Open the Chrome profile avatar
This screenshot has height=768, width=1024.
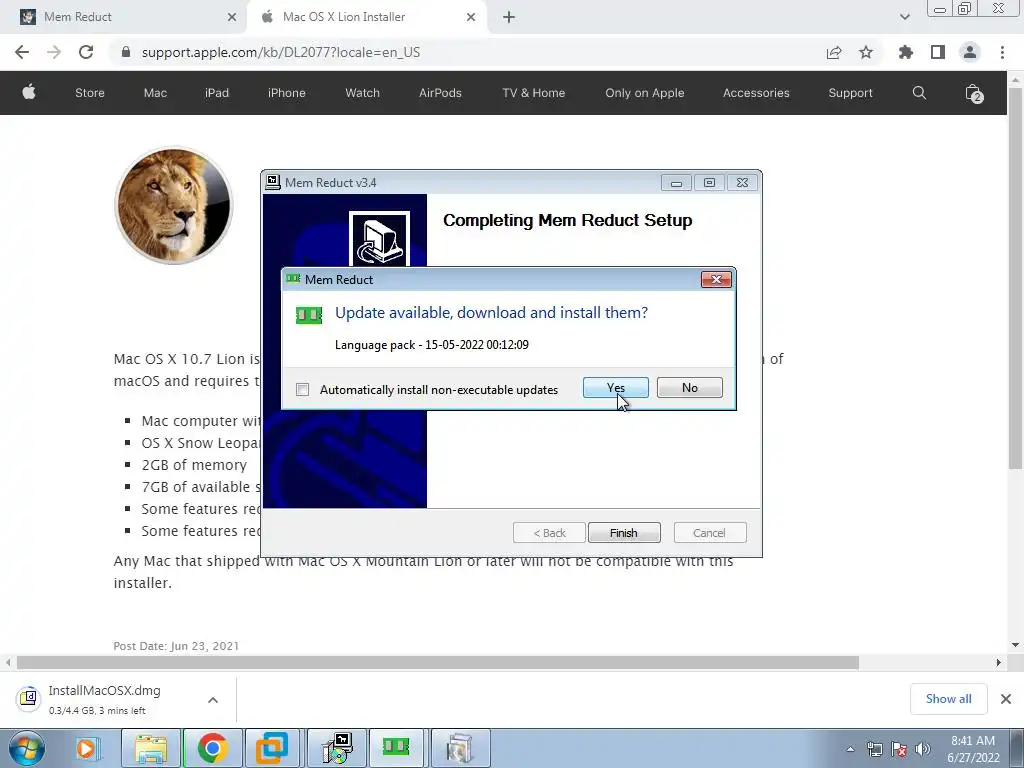(970, 52)
